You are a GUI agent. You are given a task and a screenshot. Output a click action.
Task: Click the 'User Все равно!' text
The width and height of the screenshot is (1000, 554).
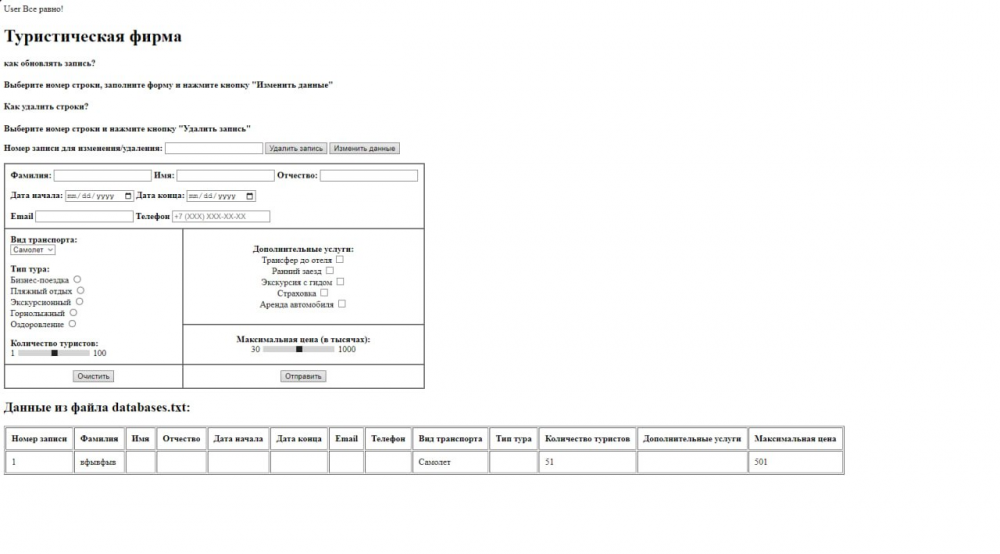[x=33, y=9]
